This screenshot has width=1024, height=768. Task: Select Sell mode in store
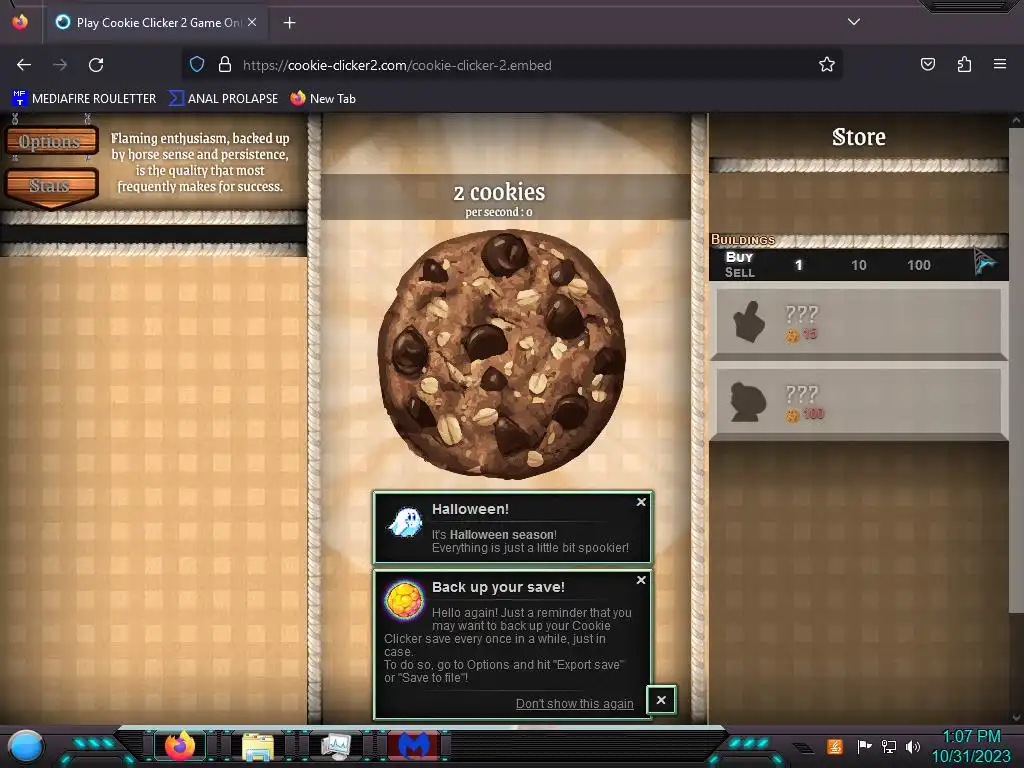tap(739, 272)
